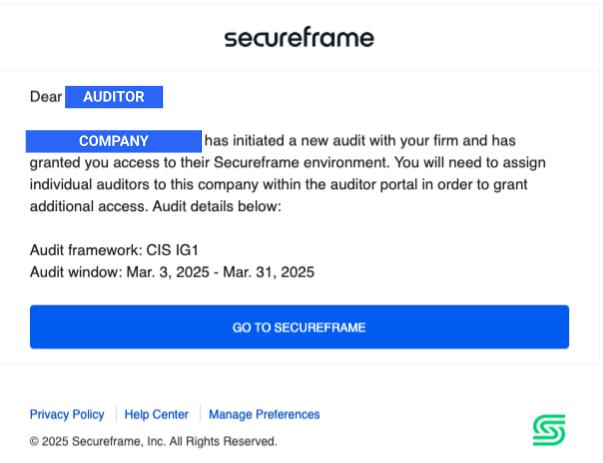The width and height of the screenshot is (603, 463).
Task: Click divider between Privacy Policy and Help Center
Action: 116,414
